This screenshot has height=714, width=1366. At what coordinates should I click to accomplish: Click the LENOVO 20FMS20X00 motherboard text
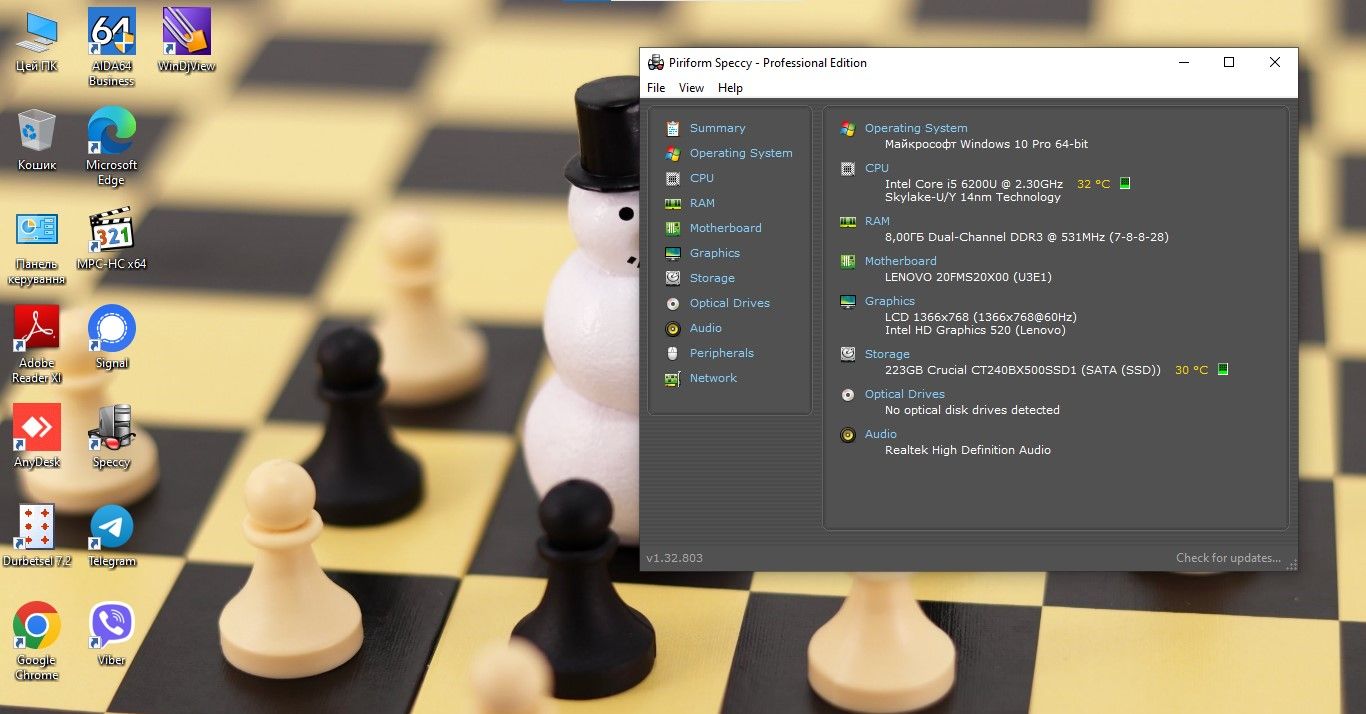point(968,277)
